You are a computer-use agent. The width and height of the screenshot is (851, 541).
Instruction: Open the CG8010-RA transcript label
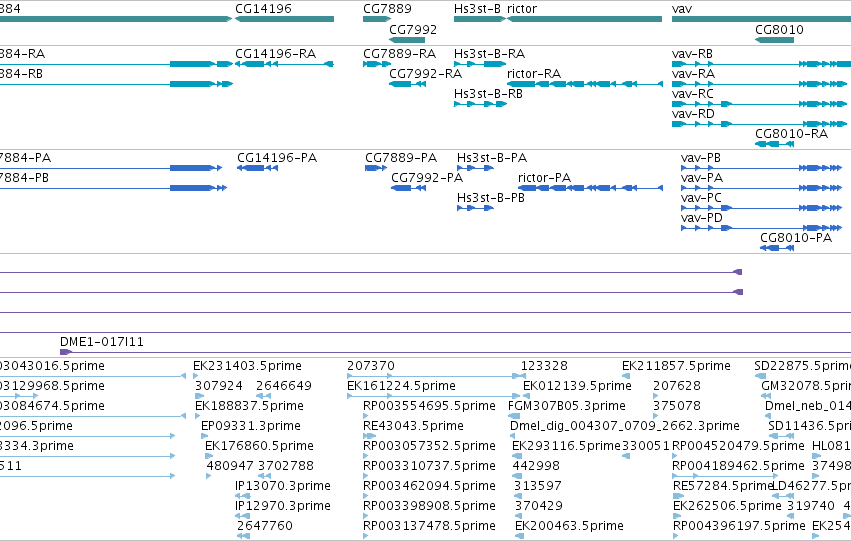point(791,134)
